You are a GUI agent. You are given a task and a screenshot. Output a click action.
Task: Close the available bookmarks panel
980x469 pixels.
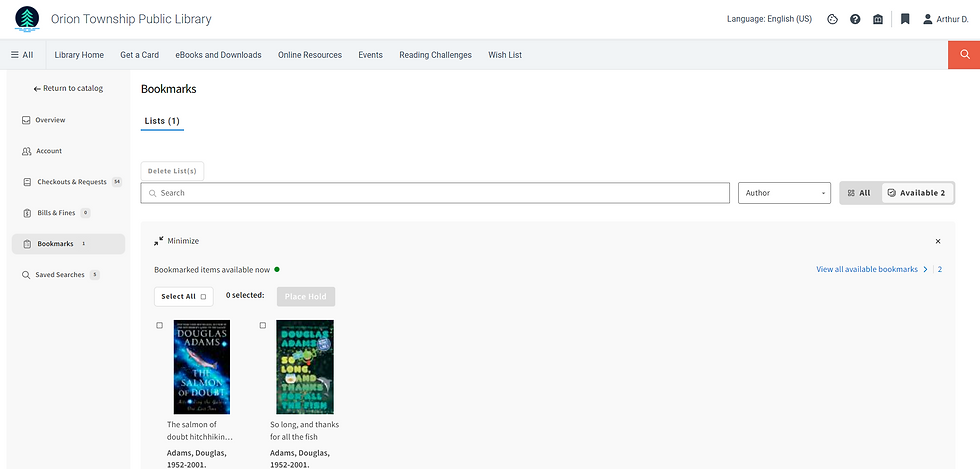click(x=938, y=241)
